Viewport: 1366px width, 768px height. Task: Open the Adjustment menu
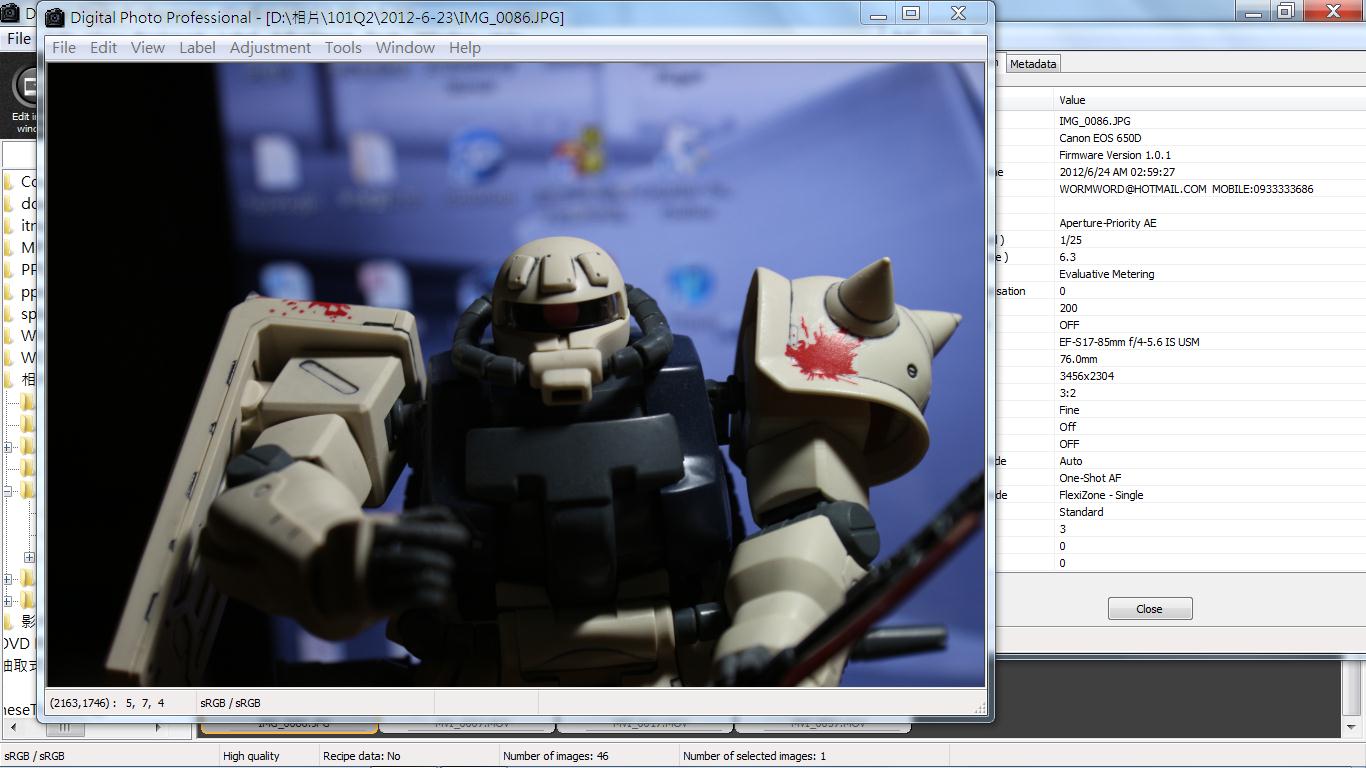tap(270, 47)
